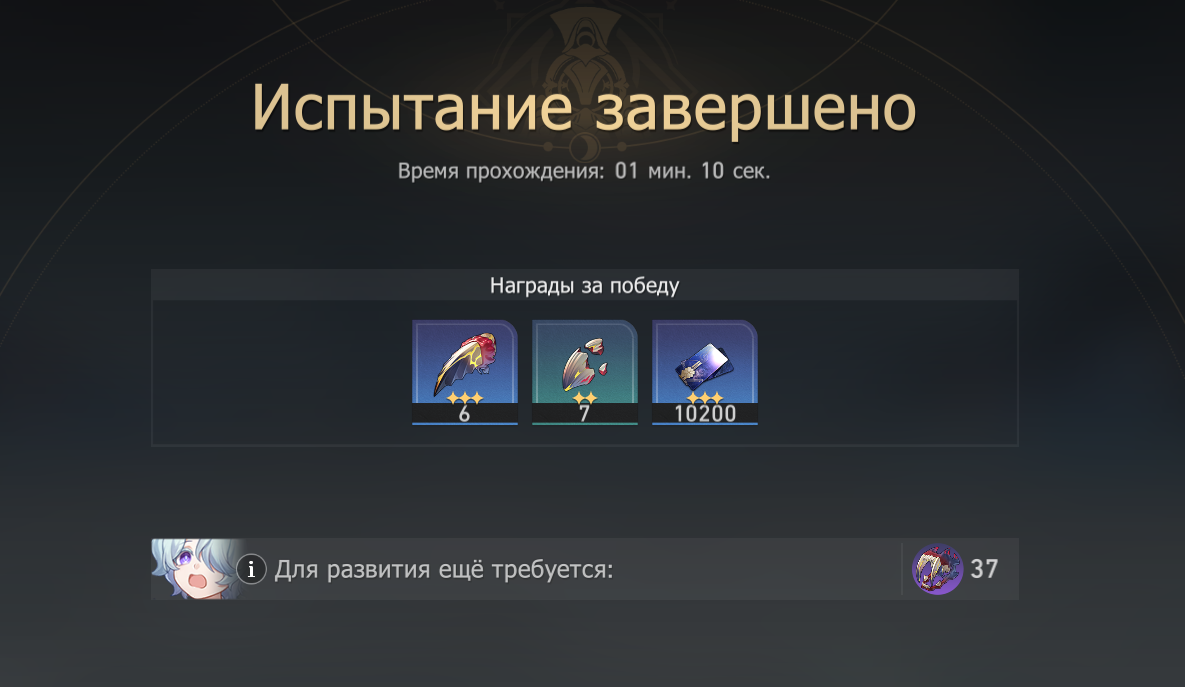
Task: Click the remaining count 37
Action: [x=984, y=569]
